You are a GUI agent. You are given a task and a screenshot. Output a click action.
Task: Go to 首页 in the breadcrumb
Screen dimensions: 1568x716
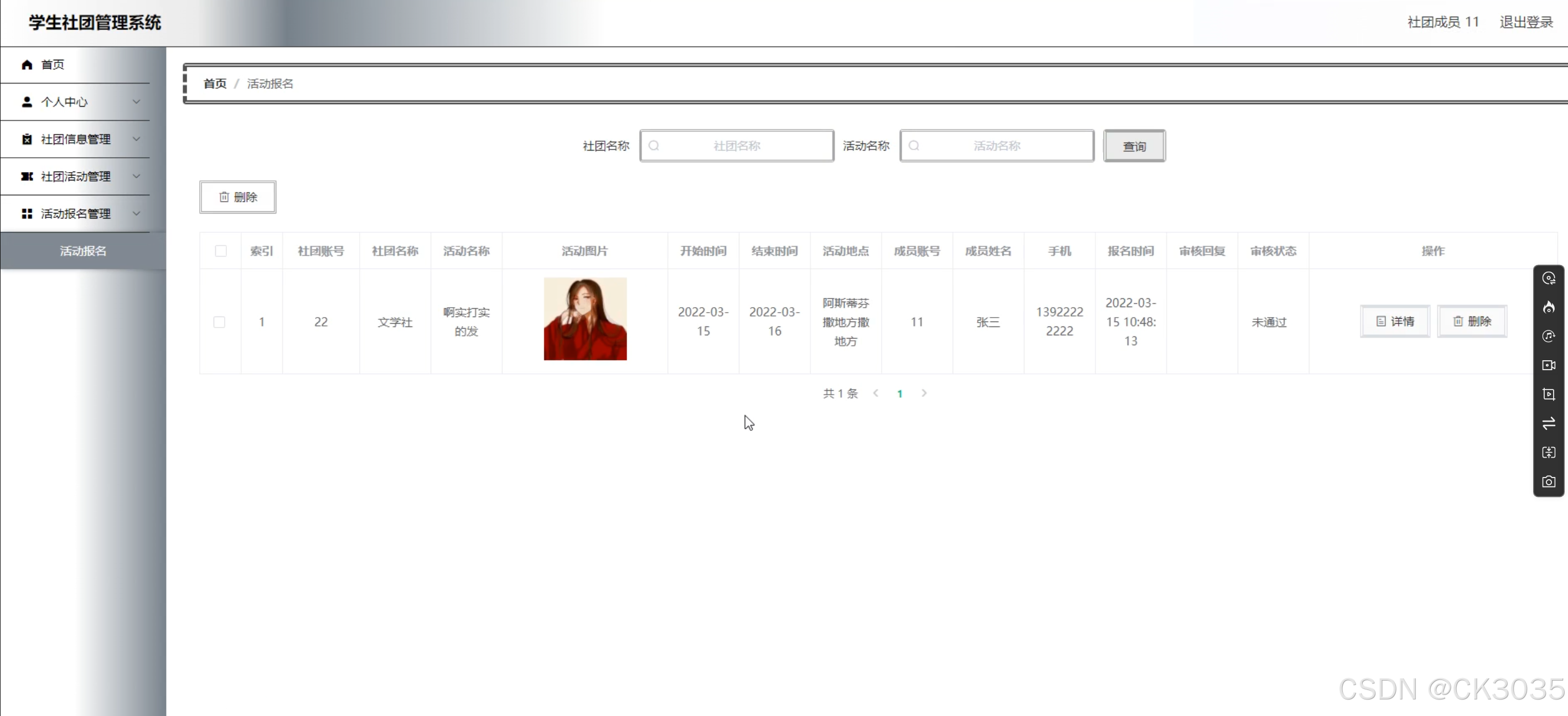[x=214, y=84]
